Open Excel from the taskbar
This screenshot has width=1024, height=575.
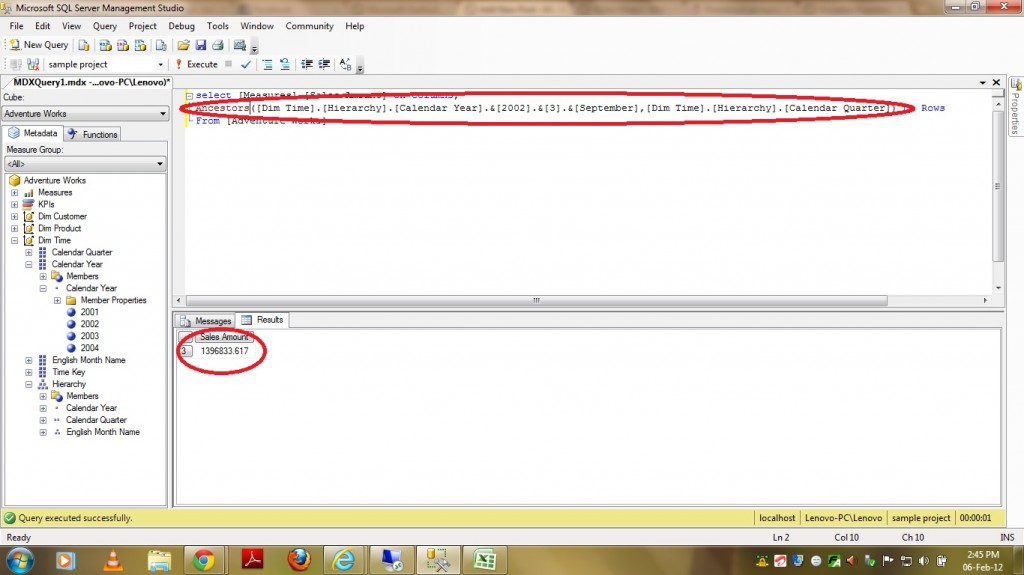485,558
